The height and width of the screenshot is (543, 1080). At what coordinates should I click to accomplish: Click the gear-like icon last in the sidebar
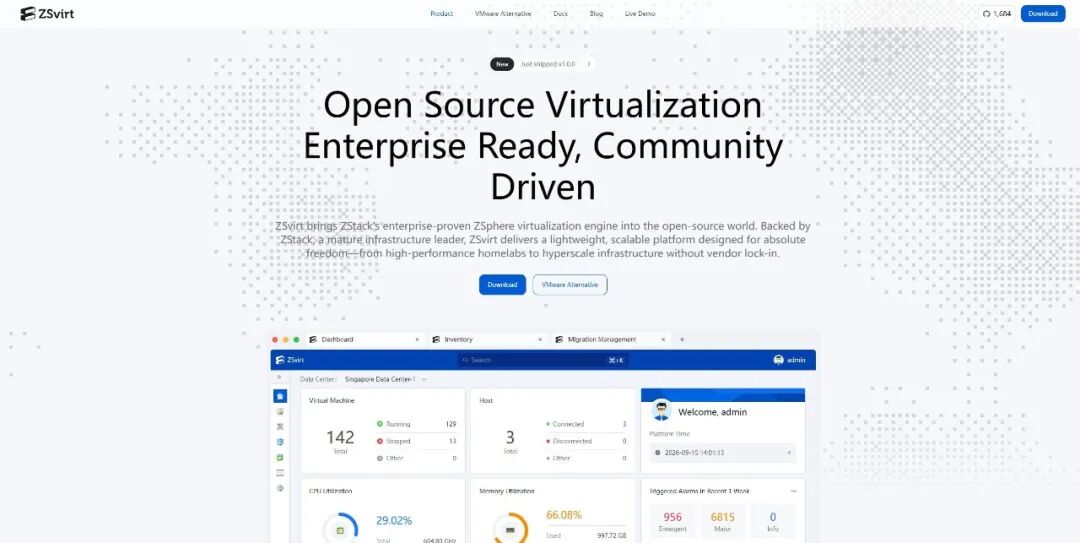pos(280,488)
